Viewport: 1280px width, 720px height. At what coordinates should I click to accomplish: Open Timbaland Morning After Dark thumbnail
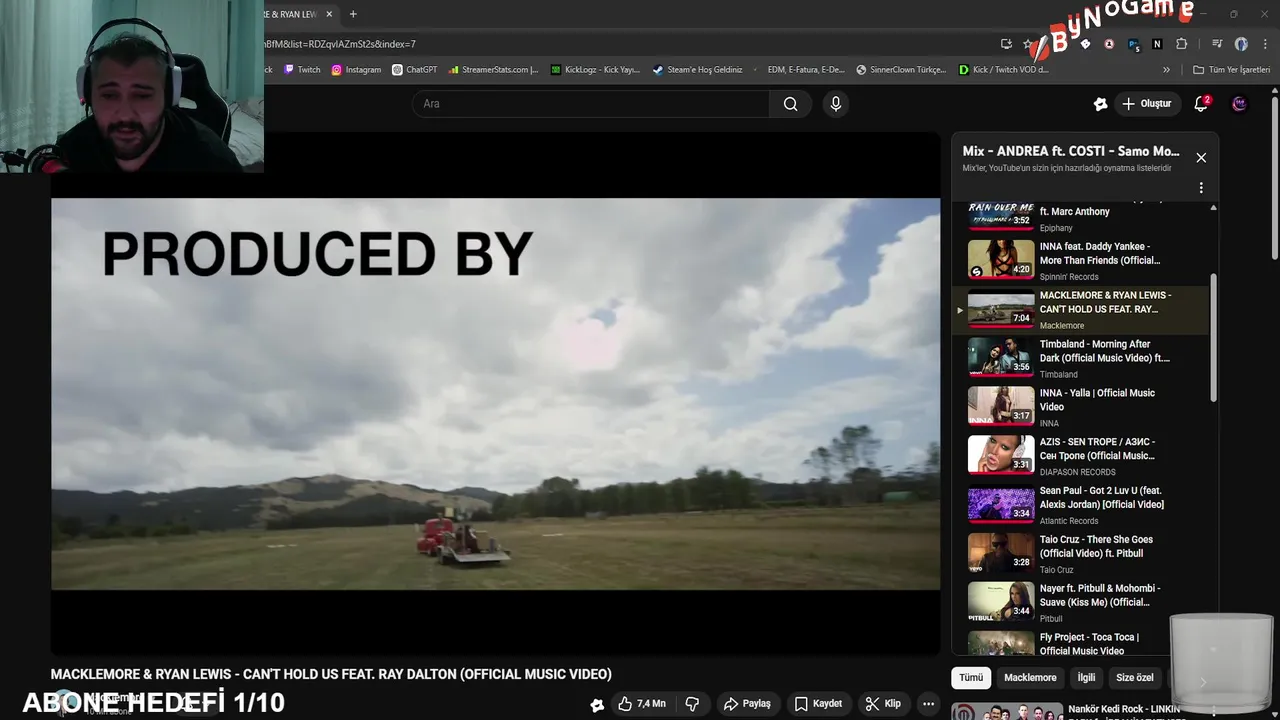(1001, 357)
